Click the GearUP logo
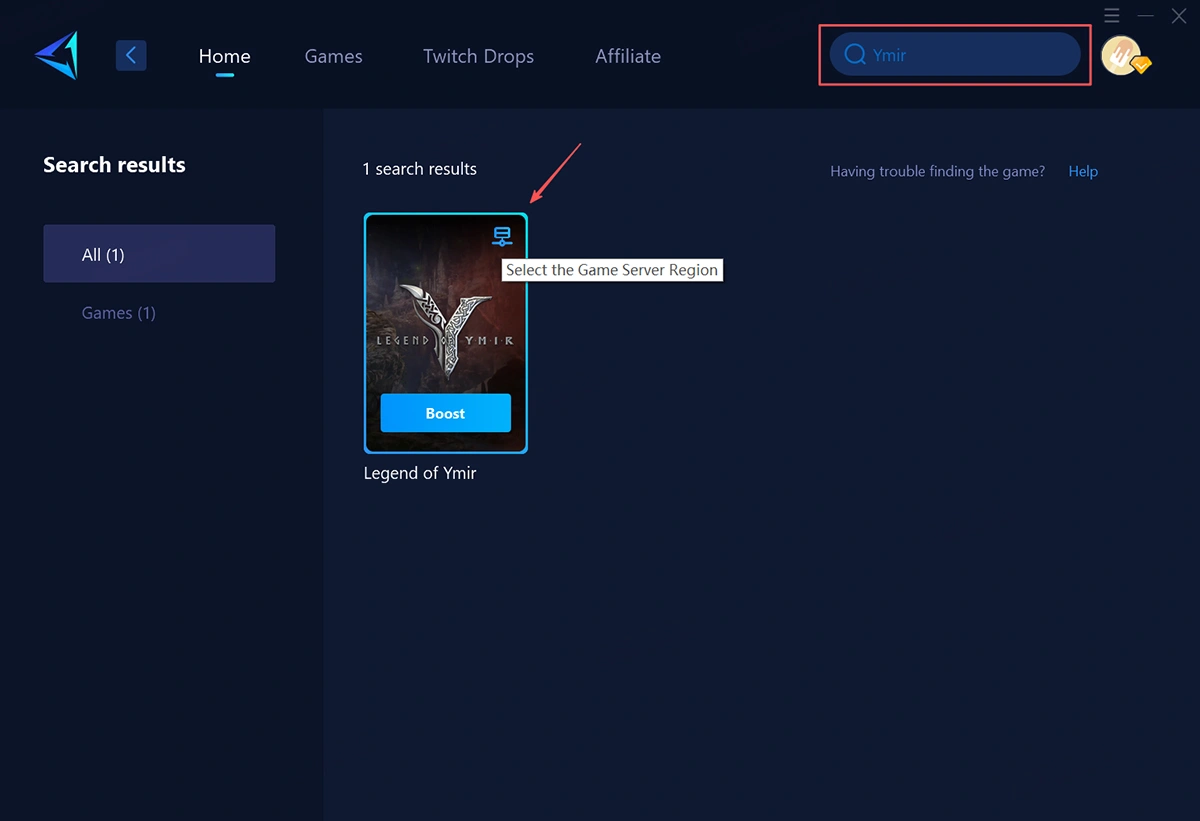Viewport: 1200px width, 821px height. click(x=55, y=55)
